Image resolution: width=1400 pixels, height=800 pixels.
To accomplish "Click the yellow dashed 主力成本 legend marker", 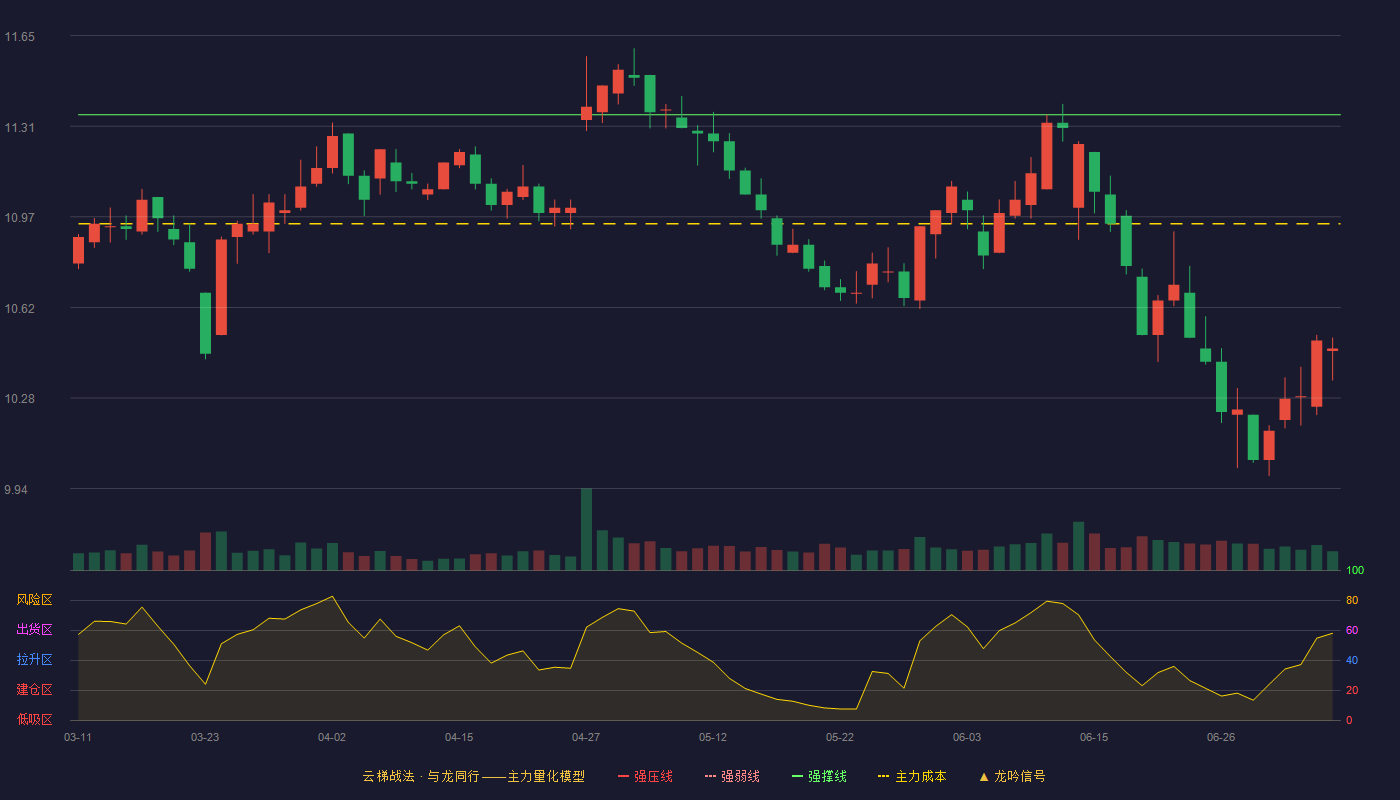I will click(884, 777).
